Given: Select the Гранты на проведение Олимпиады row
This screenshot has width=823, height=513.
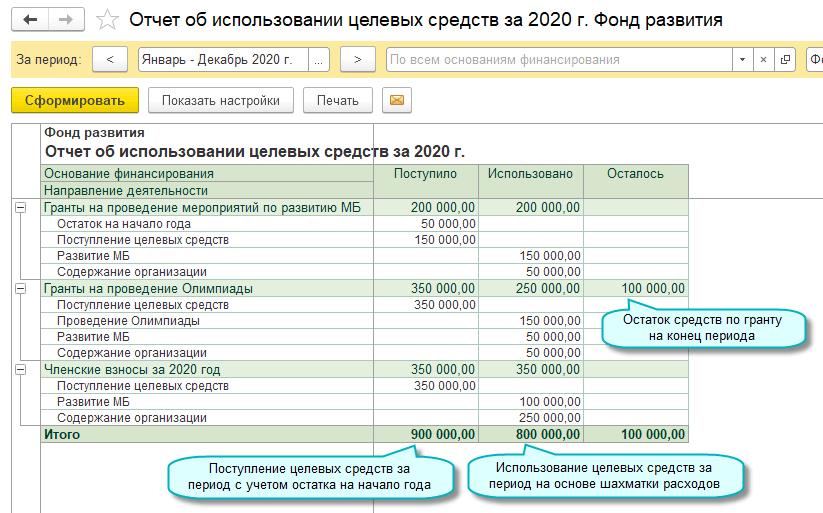Looking at the screenshot, I should point(364,288).
